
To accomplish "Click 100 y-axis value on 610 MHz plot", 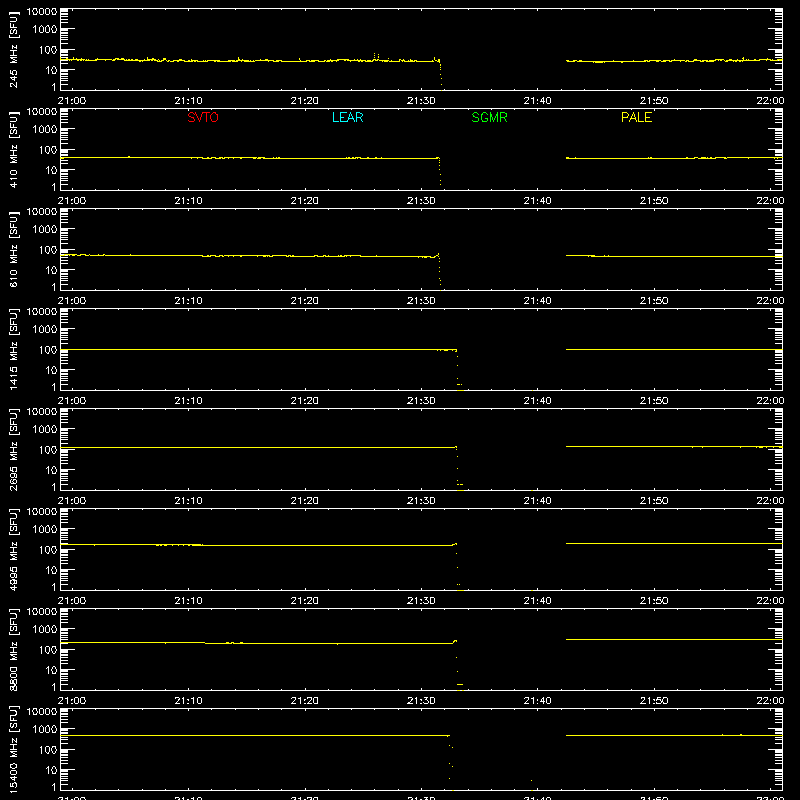I will click(48, 250).
